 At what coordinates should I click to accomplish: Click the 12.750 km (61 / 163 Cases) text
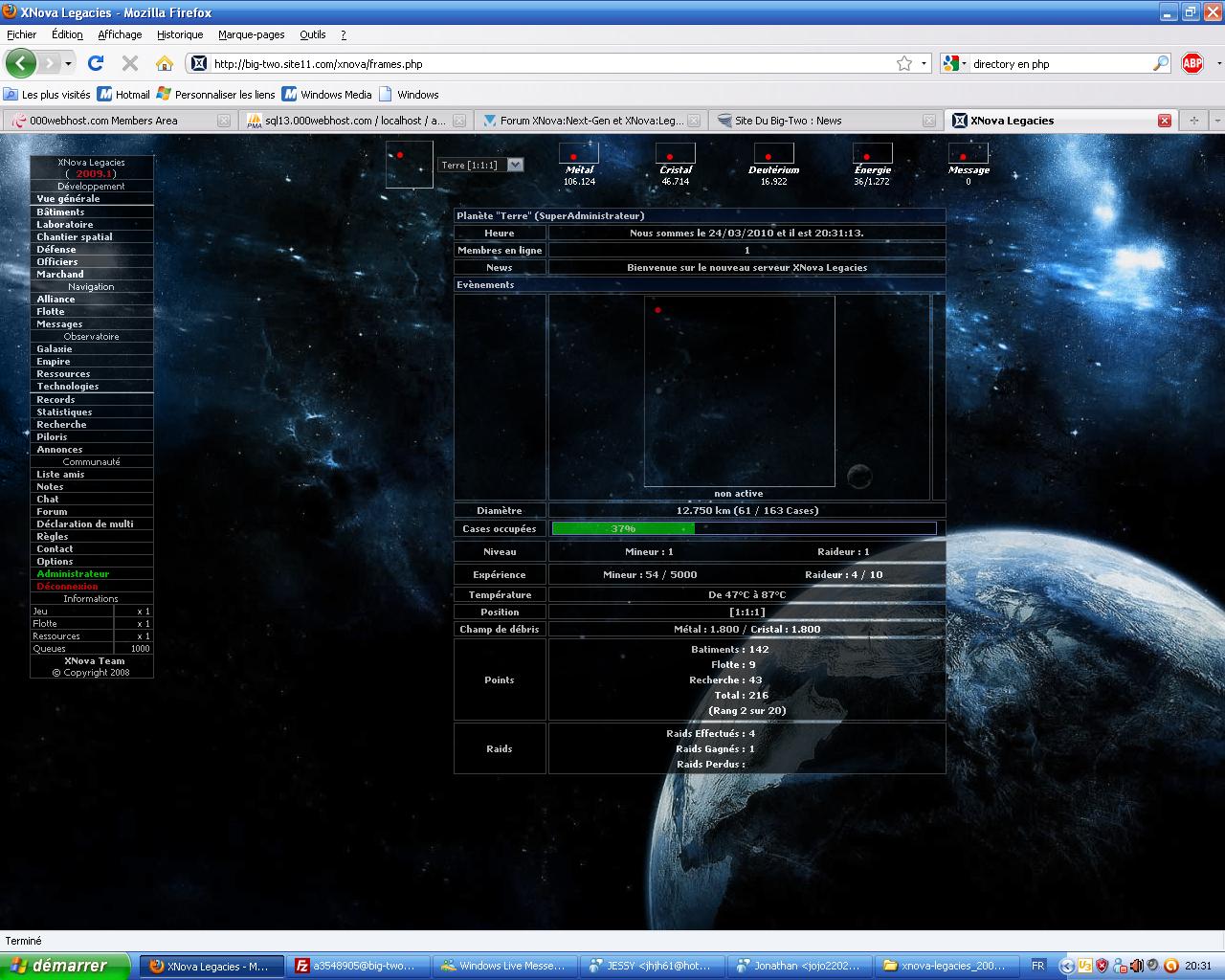[x=747, y=510]
